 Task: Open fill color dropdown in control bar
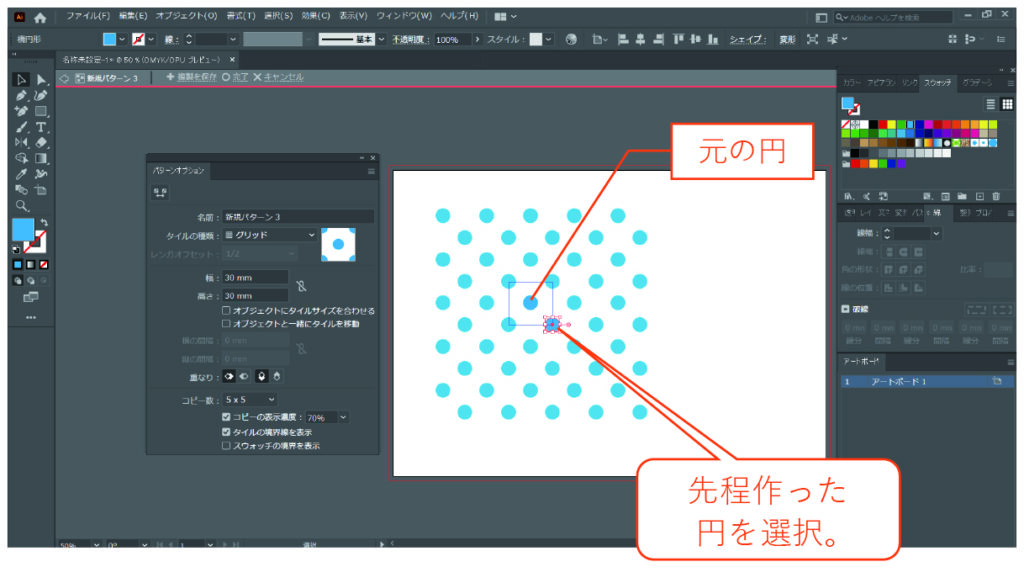point(121,40)
